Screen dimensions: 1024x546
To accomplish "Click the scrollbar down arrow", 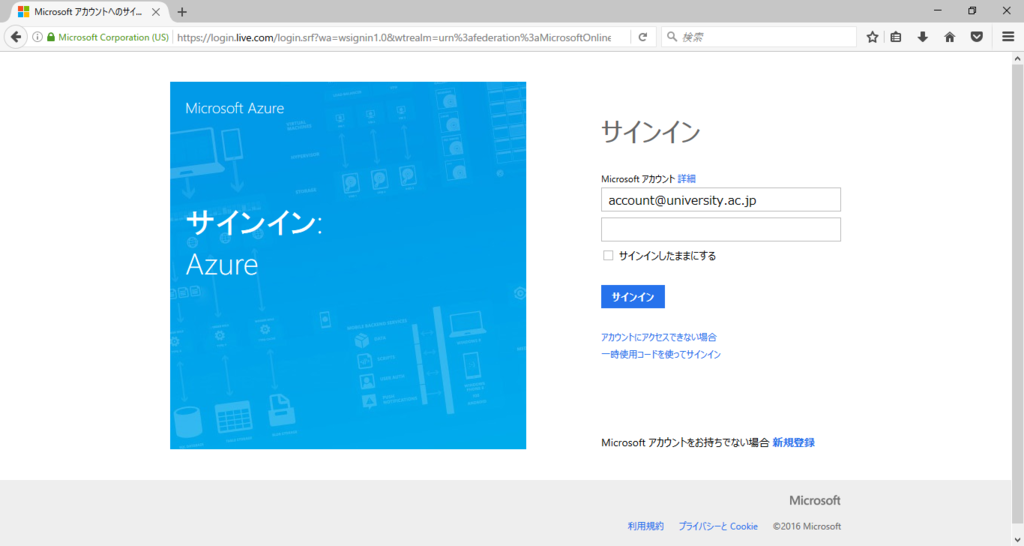I will 1017,539.
